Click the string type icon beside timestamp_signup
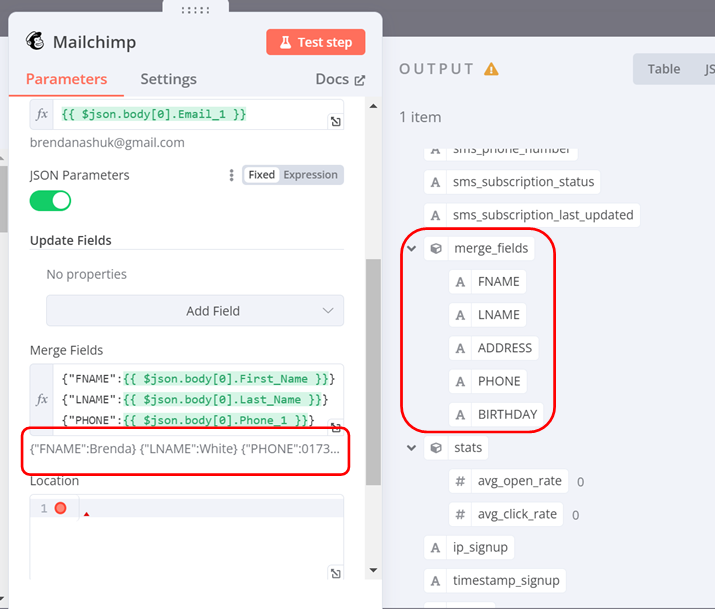This screenshot has width=715, height=610. (435, 581)
